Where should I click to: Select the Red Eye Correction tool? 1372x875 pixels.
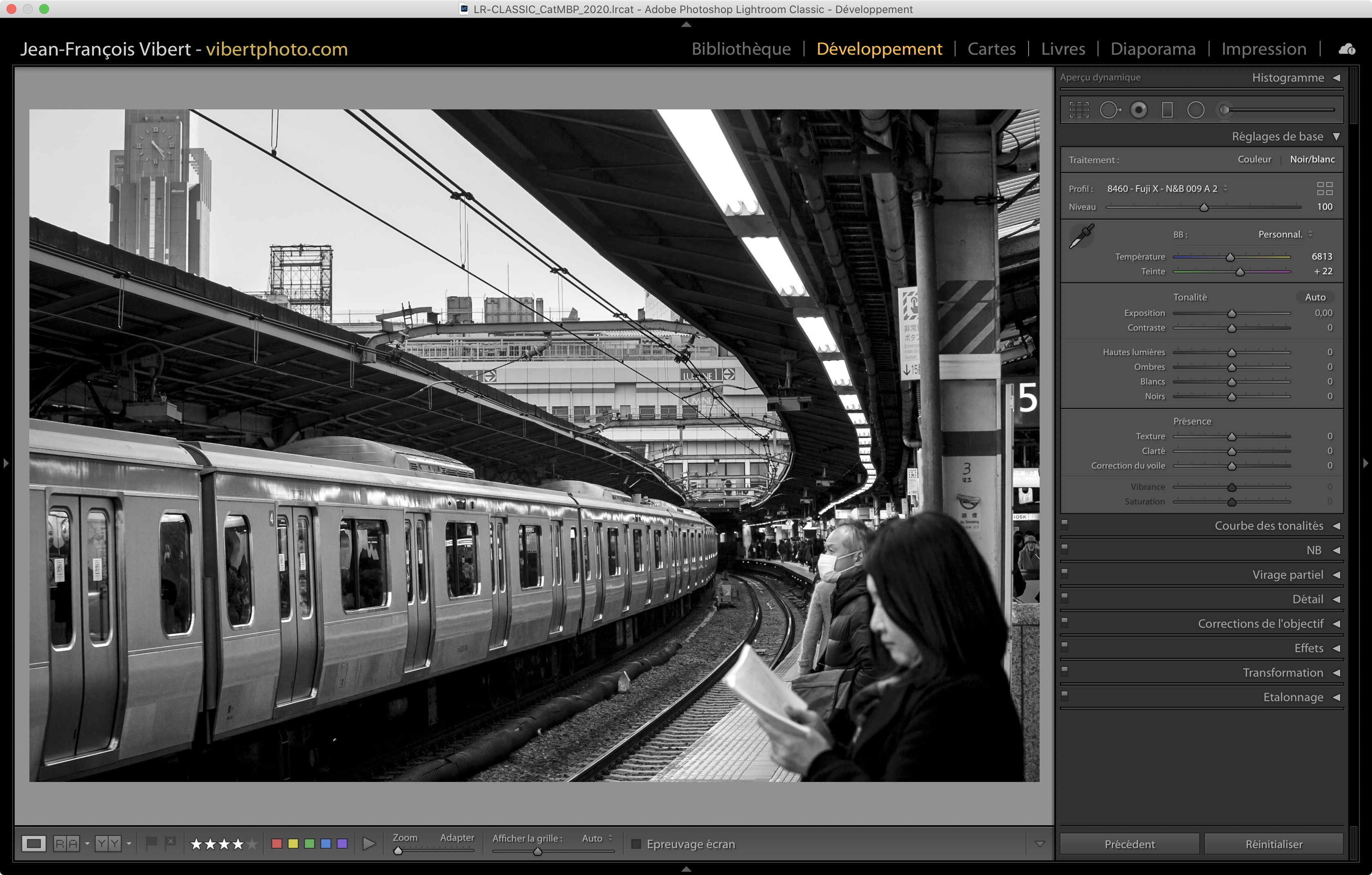click(x=1138, y=110)
